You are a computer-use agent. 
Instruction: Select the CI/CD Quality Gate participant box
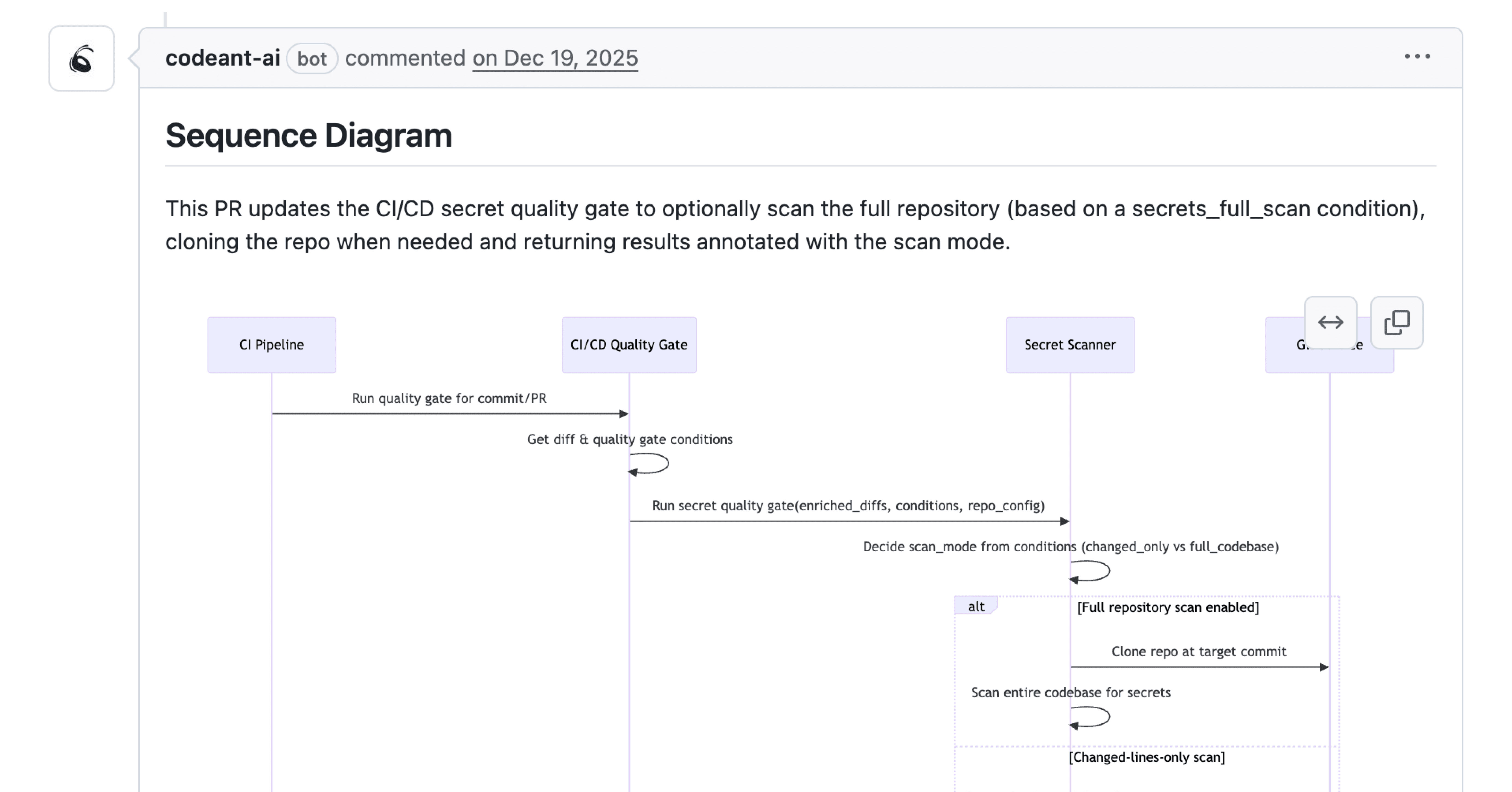click(x=628, y=345)
